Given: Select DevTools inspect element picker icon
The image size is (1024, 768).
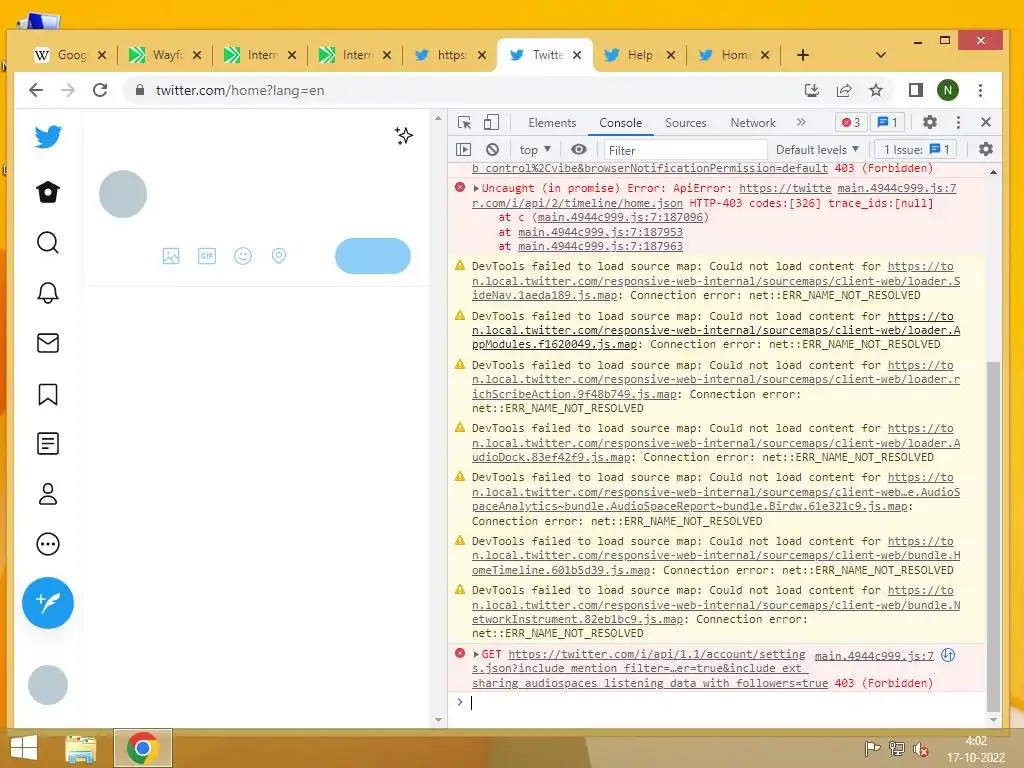Looking at the screenshot, I should tap(464, 123).
